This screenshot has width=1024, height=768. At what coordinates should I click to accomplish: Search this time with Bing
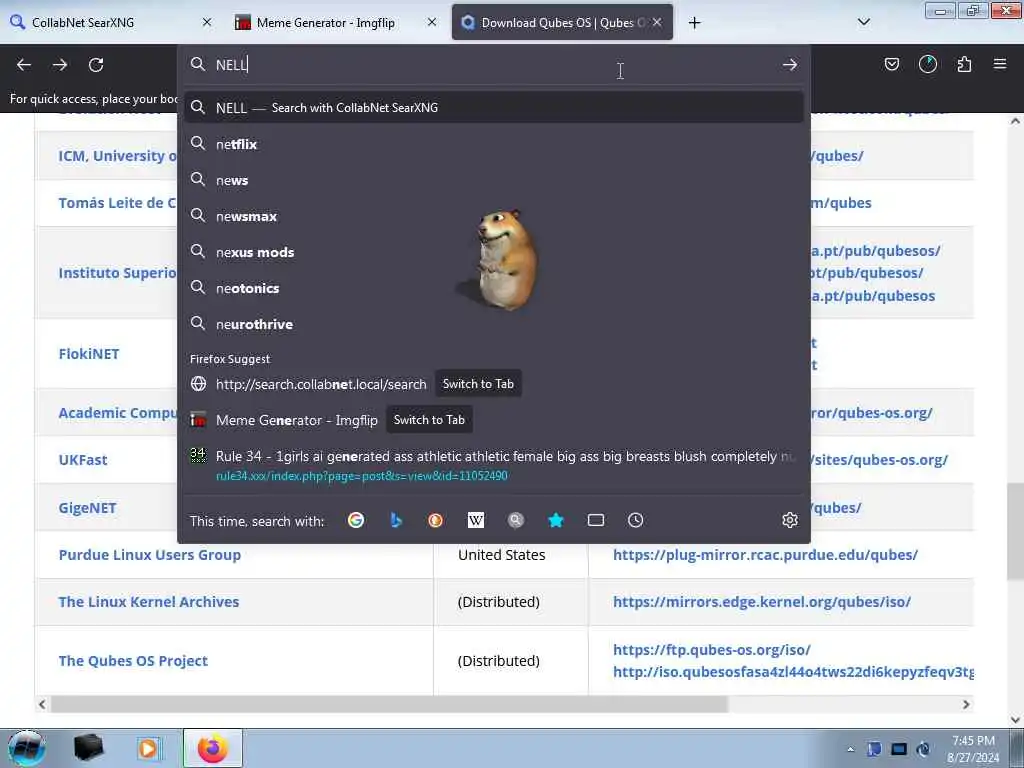[x=396, y=520]
